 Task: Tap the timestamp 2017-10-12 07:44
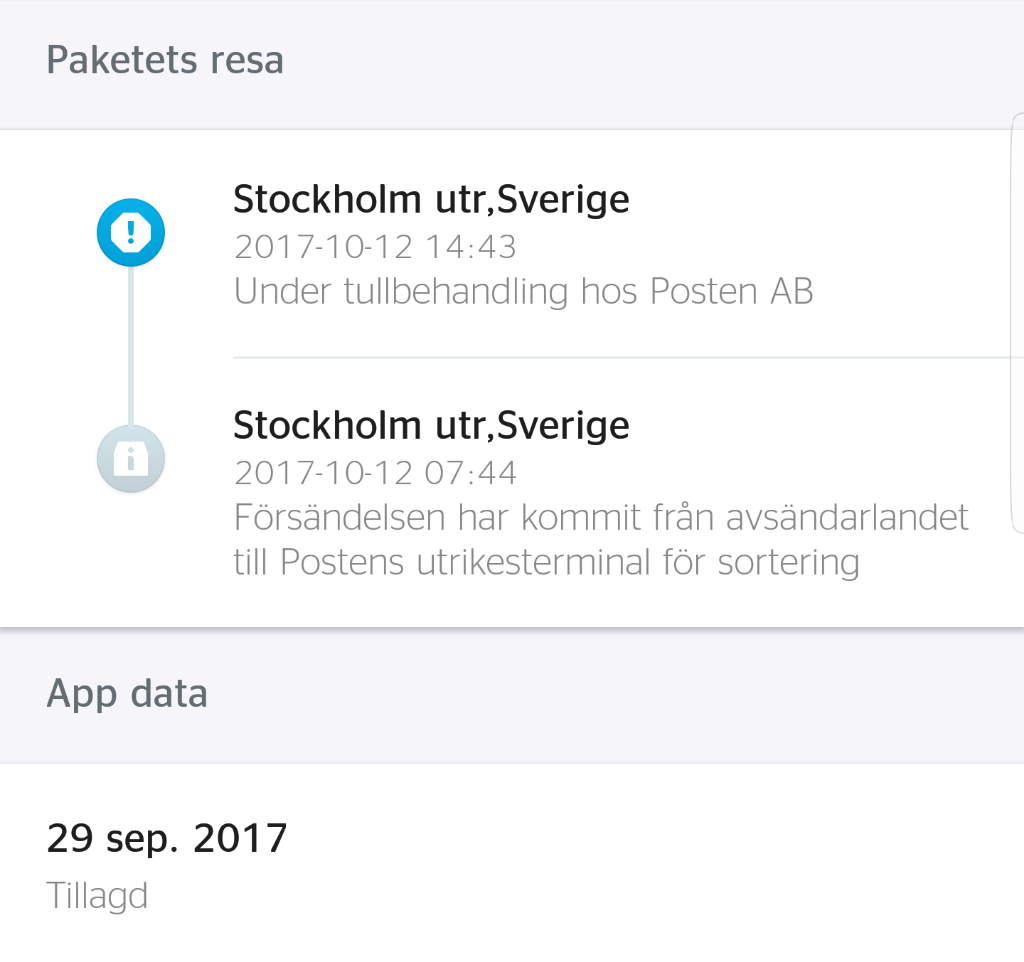[x=375, y=472]
